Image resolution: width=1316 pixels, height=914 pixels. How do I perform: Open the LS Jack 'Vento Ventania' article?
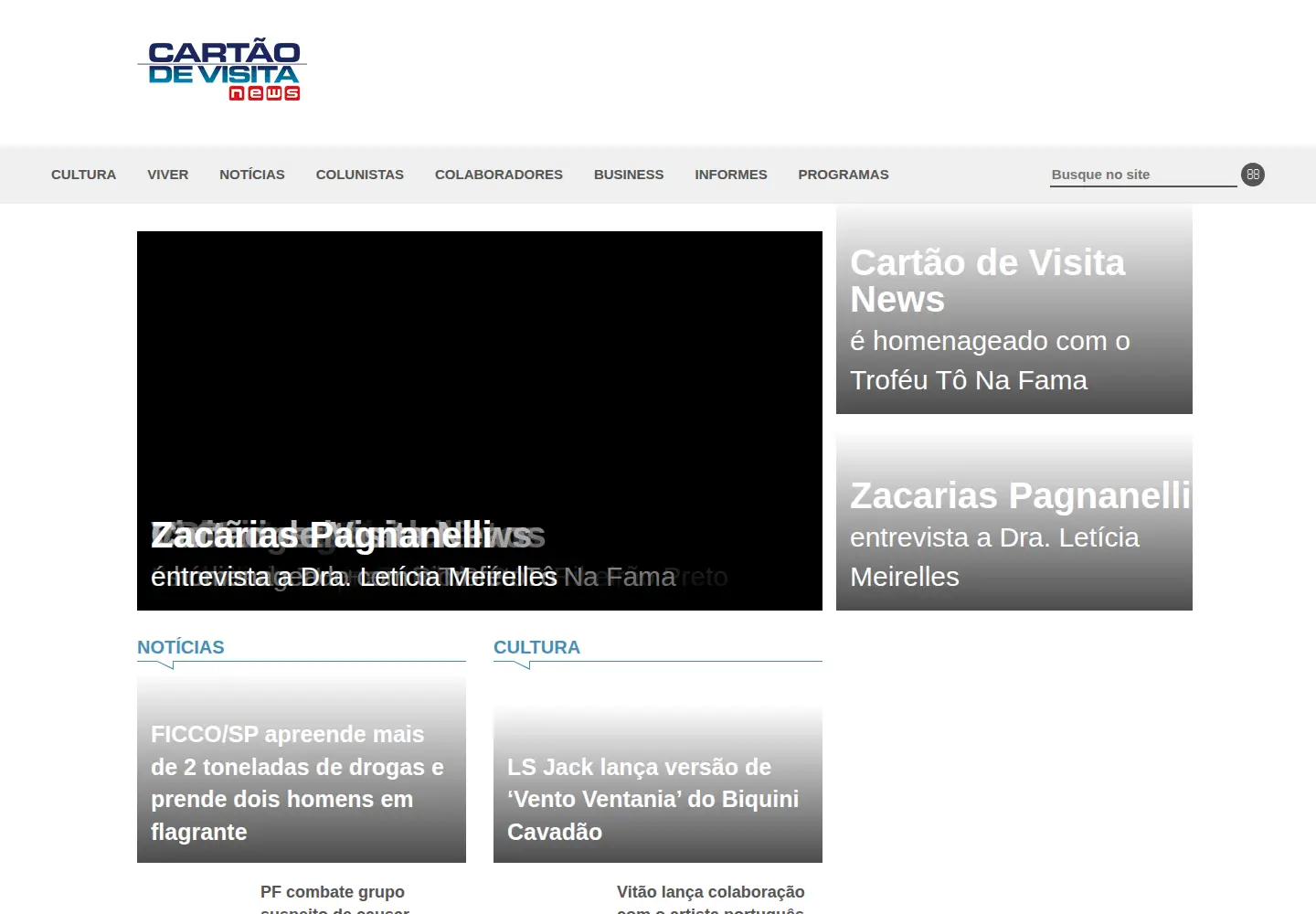[x=658, y=784]
